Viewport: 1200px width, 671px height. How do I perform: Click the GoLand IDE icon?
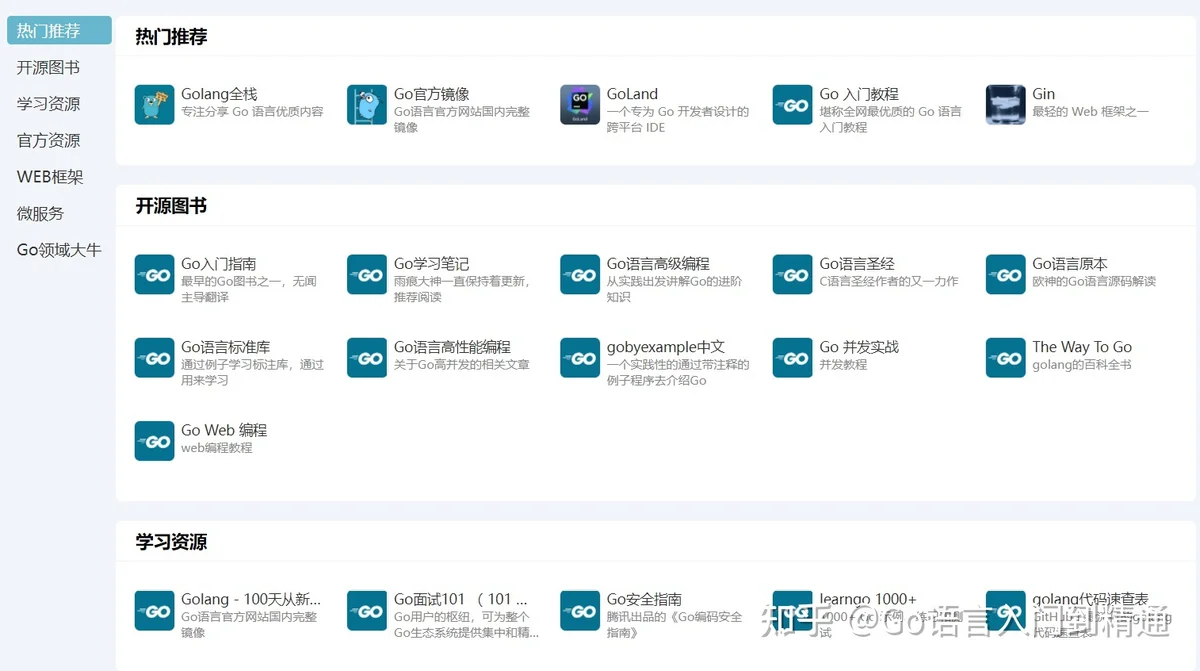click(x=580, y=105)
